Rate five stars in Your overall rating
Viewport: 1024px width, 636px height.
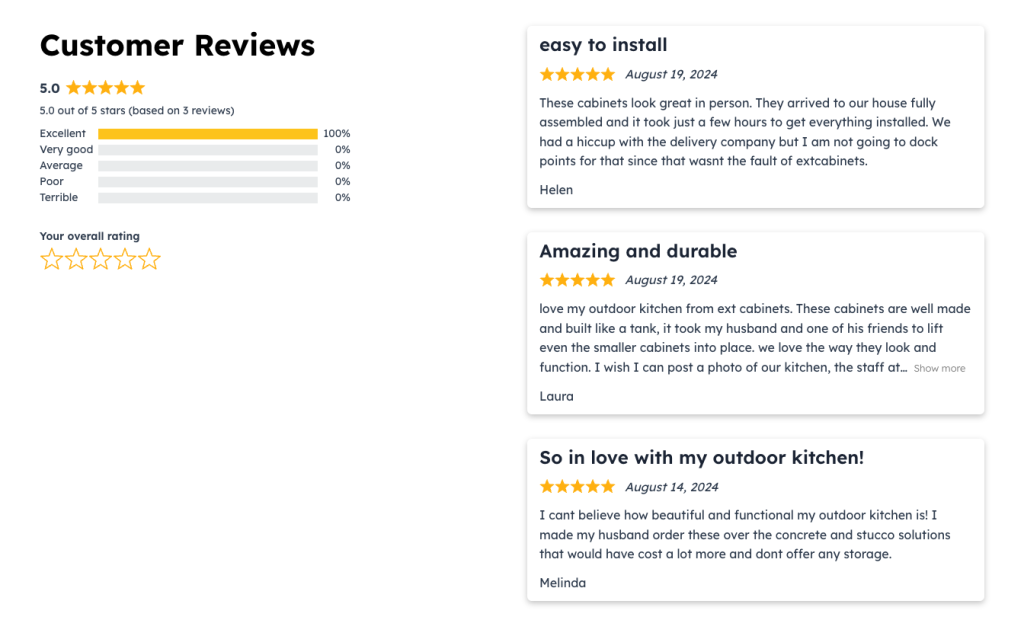[149, 259]
